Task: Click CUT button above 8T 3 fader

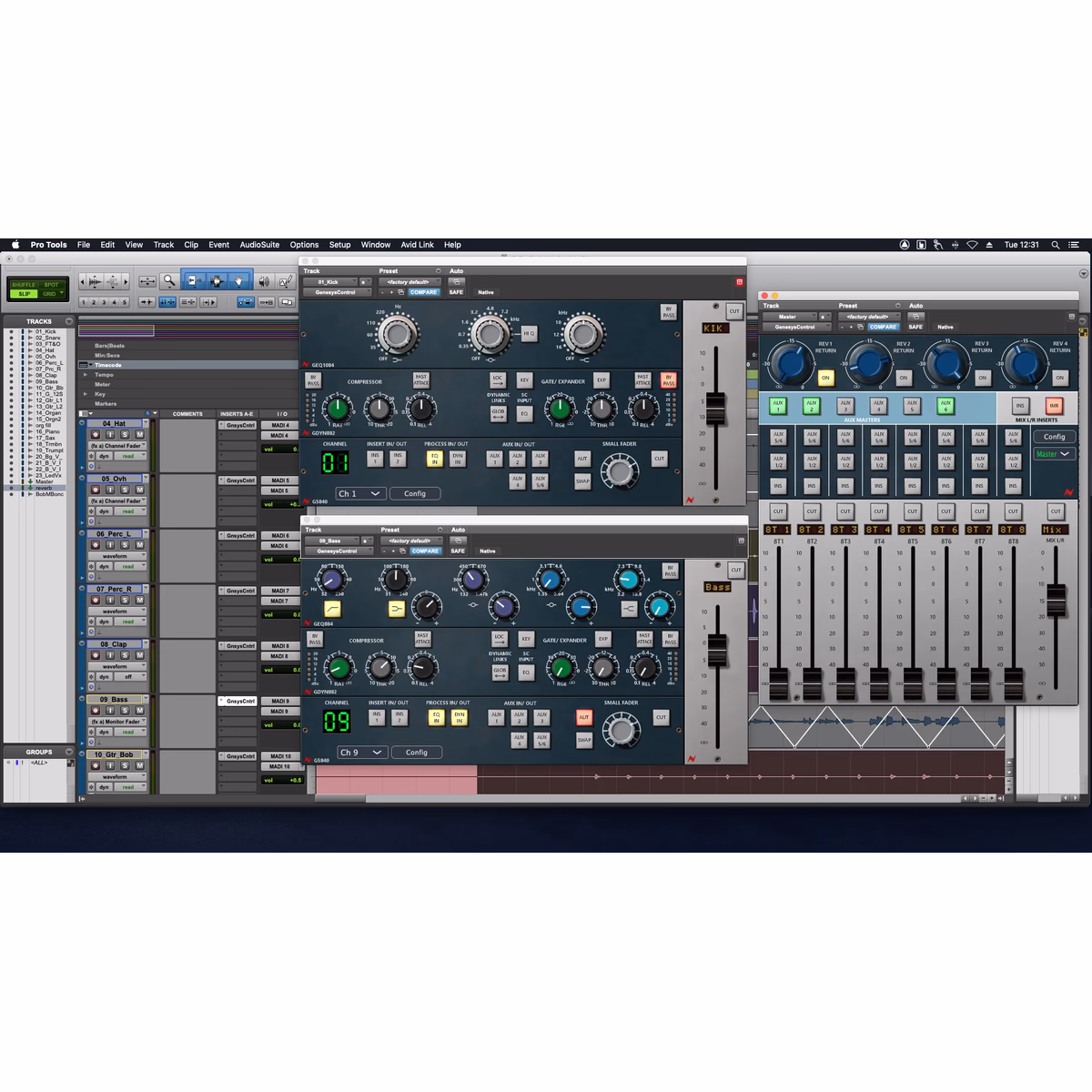Action: 845,511
